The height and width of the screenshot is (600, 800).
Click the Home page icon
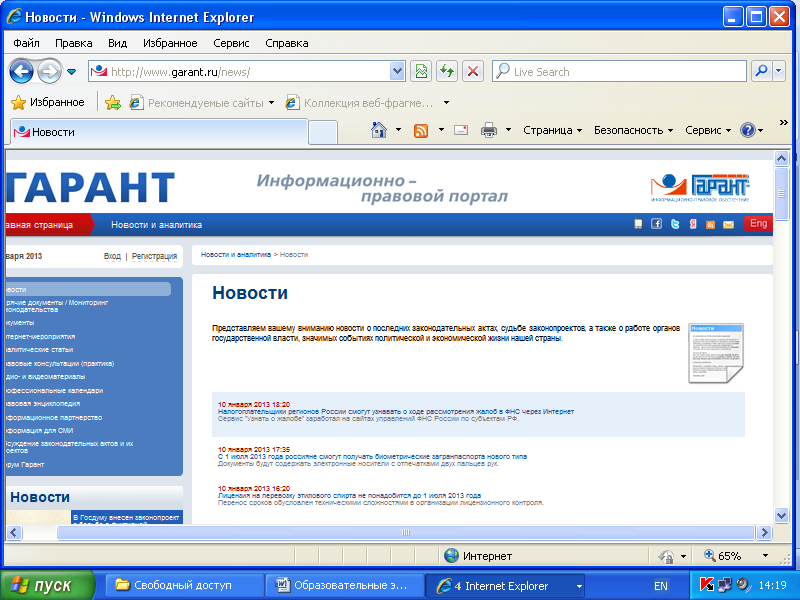379,130
